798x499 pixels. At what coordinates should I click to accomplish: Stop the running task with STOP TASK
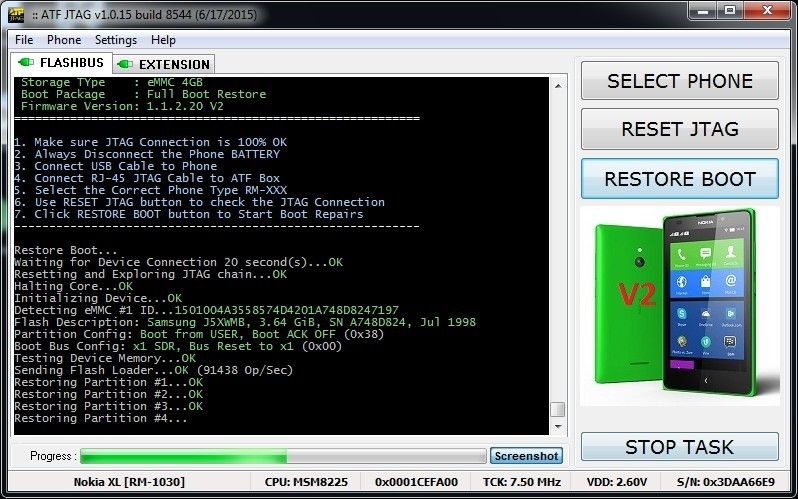tap(679, 447)
